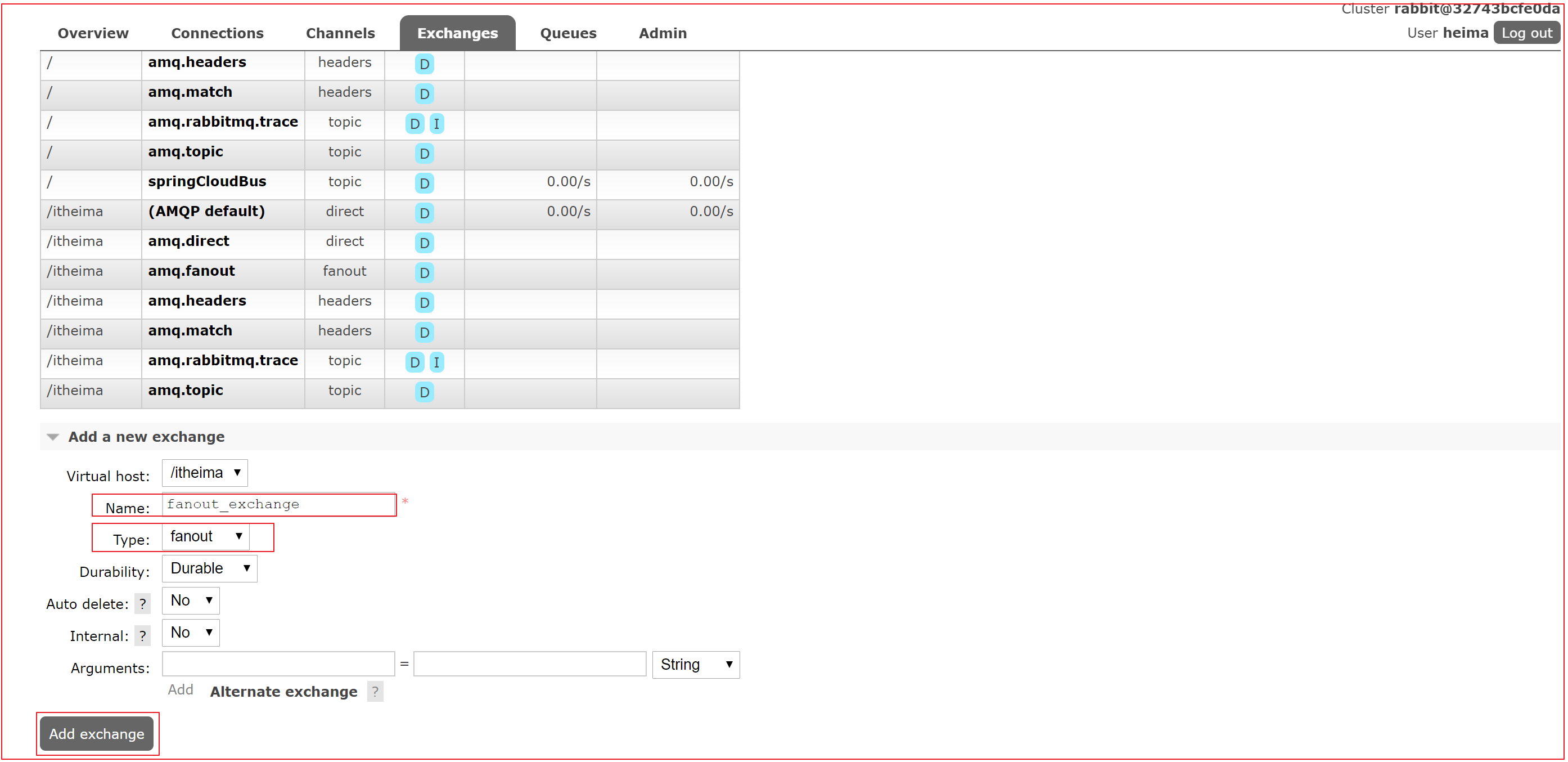Click the D badge for springCloudBus
1568x762 pixels.
click(x=424, y=183)
